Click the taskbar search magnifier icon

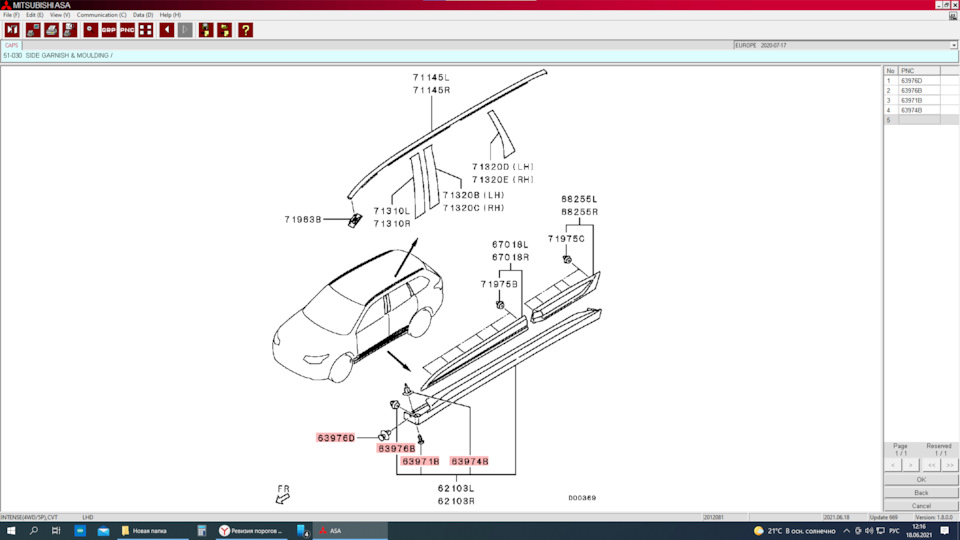pyautogui.click(x=34, y=531)
